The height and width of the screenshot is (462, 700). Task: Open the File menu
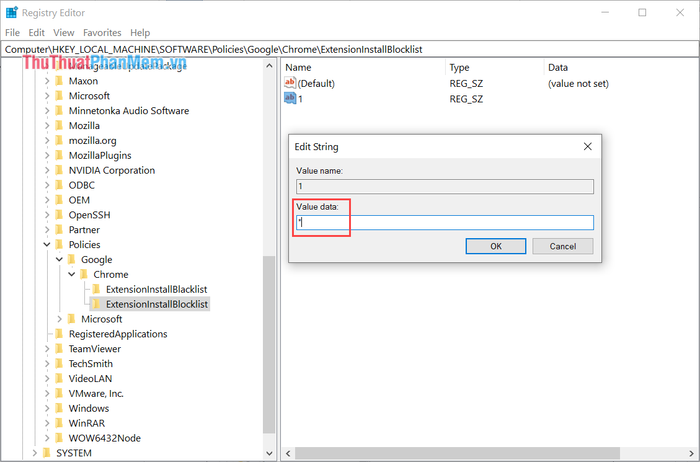(12, 33)
